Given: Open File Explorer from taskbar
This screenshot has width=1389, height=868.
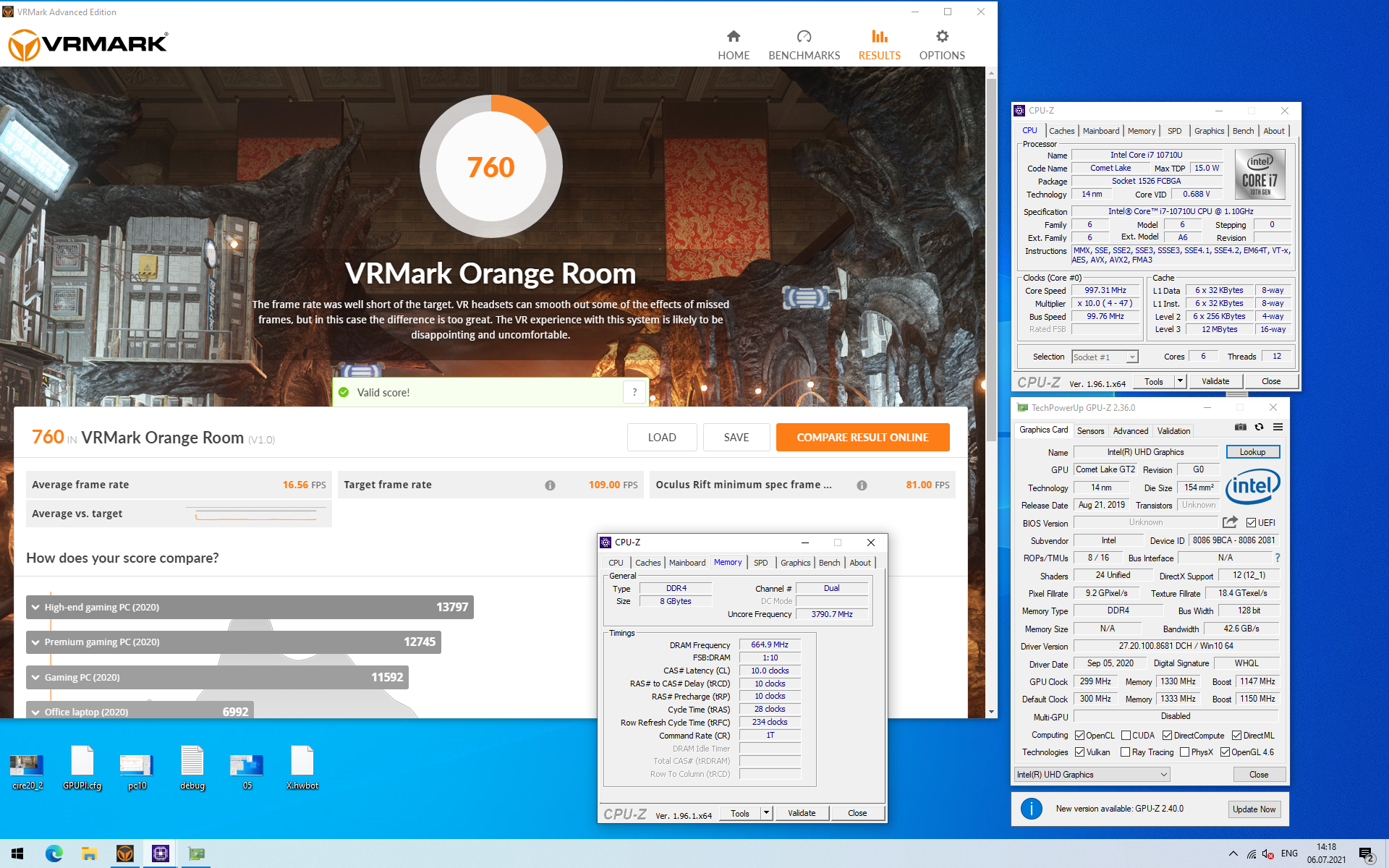Looking at the screenshot, I should pos(89,854).
